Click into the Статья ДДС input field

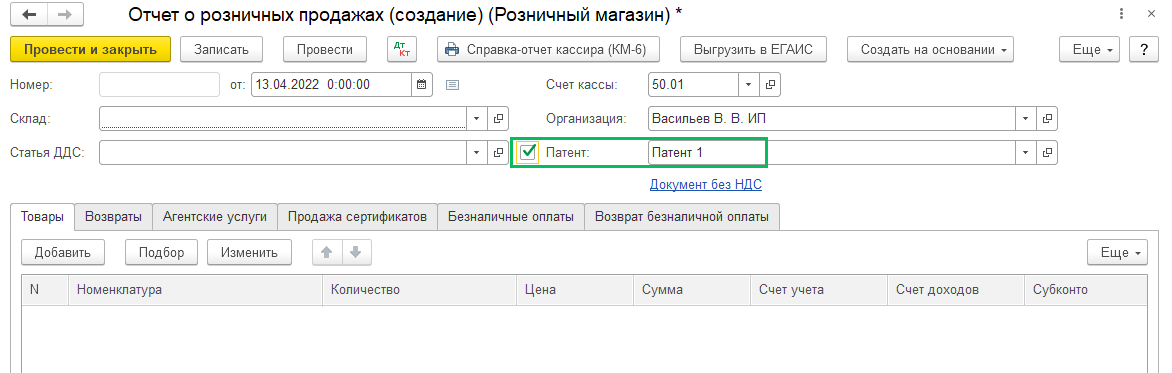pos(283,152)
